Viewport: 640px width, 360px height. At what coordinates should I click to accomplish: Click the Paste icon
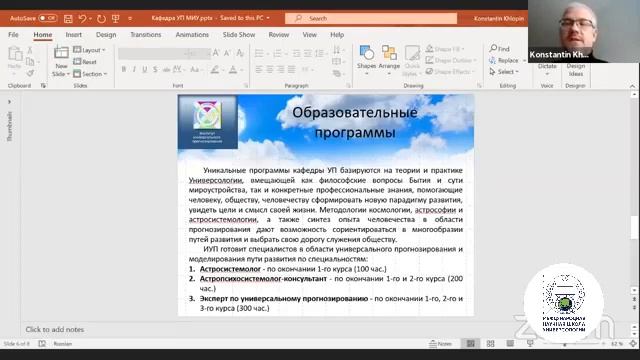(15, 54)
